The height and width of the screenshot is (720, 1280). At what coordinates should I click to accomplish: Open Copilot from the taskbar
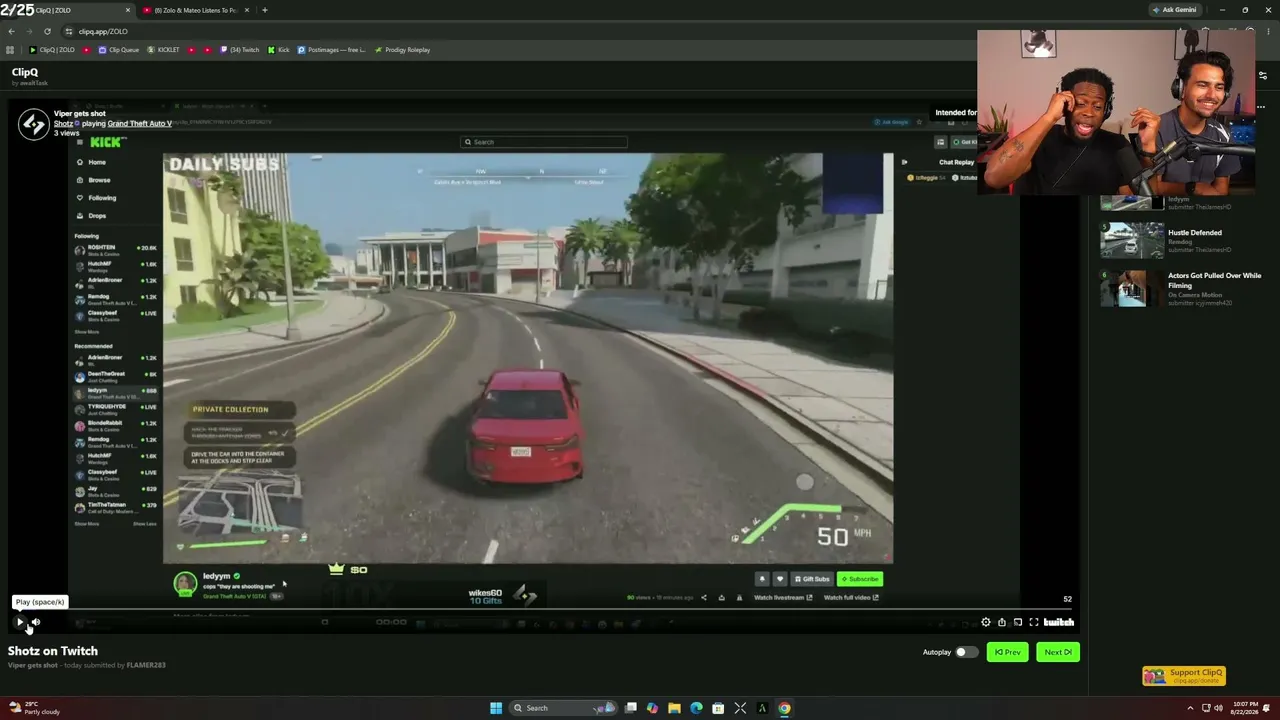652,708
